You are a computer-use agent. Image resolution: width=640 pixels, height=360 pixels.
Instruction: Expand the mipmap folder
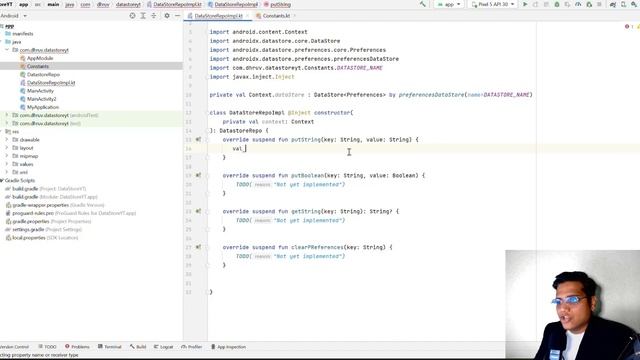coord(7,156)
